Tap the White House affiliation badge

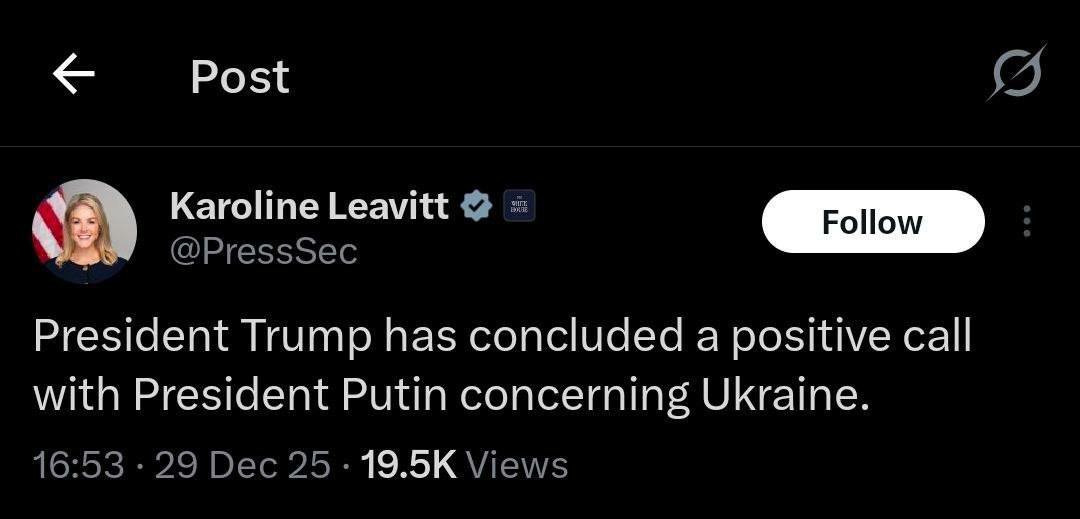[518, 207]
